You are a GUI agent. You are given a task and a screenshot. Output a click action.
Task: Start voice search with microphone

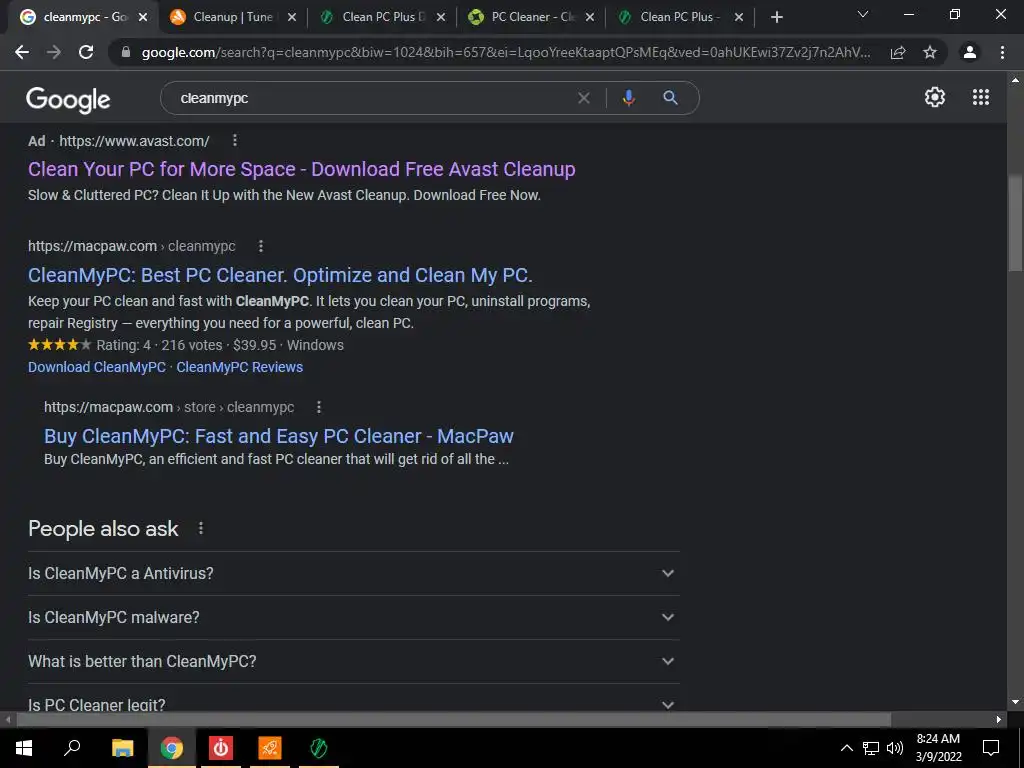[629, 98]
